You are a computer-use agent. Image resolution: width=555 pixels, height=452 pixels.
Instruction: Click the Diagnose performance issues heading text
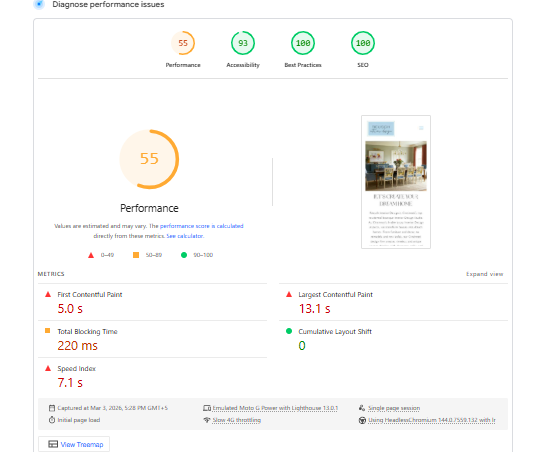pyautogui.click(x=108, y=5)
